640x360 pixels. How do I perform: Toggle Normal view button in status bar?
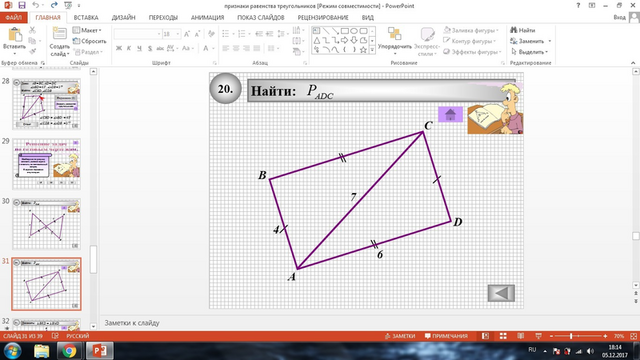485,336
